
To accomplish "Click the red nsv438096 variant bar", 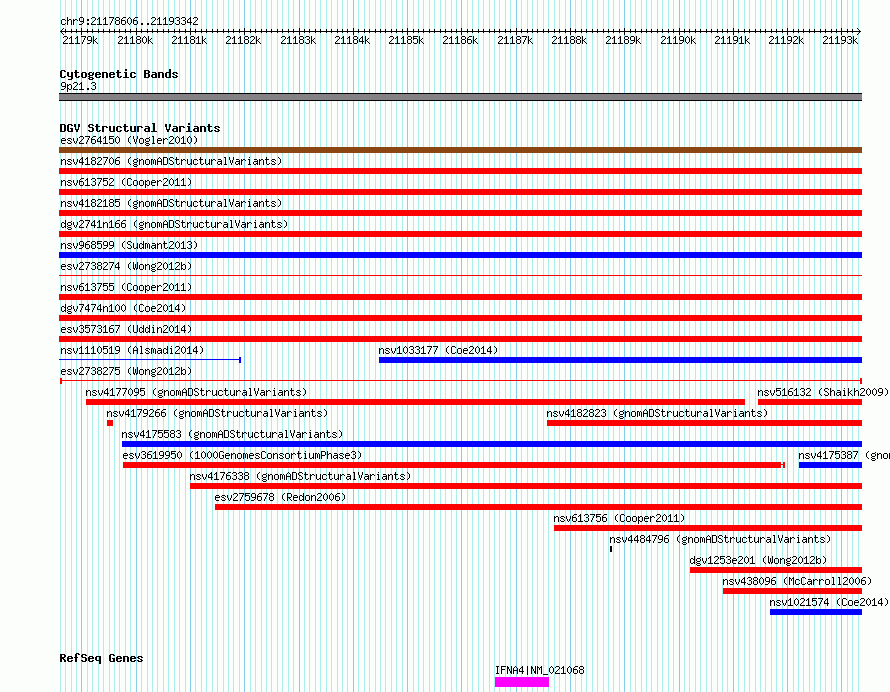I will 792,591.
